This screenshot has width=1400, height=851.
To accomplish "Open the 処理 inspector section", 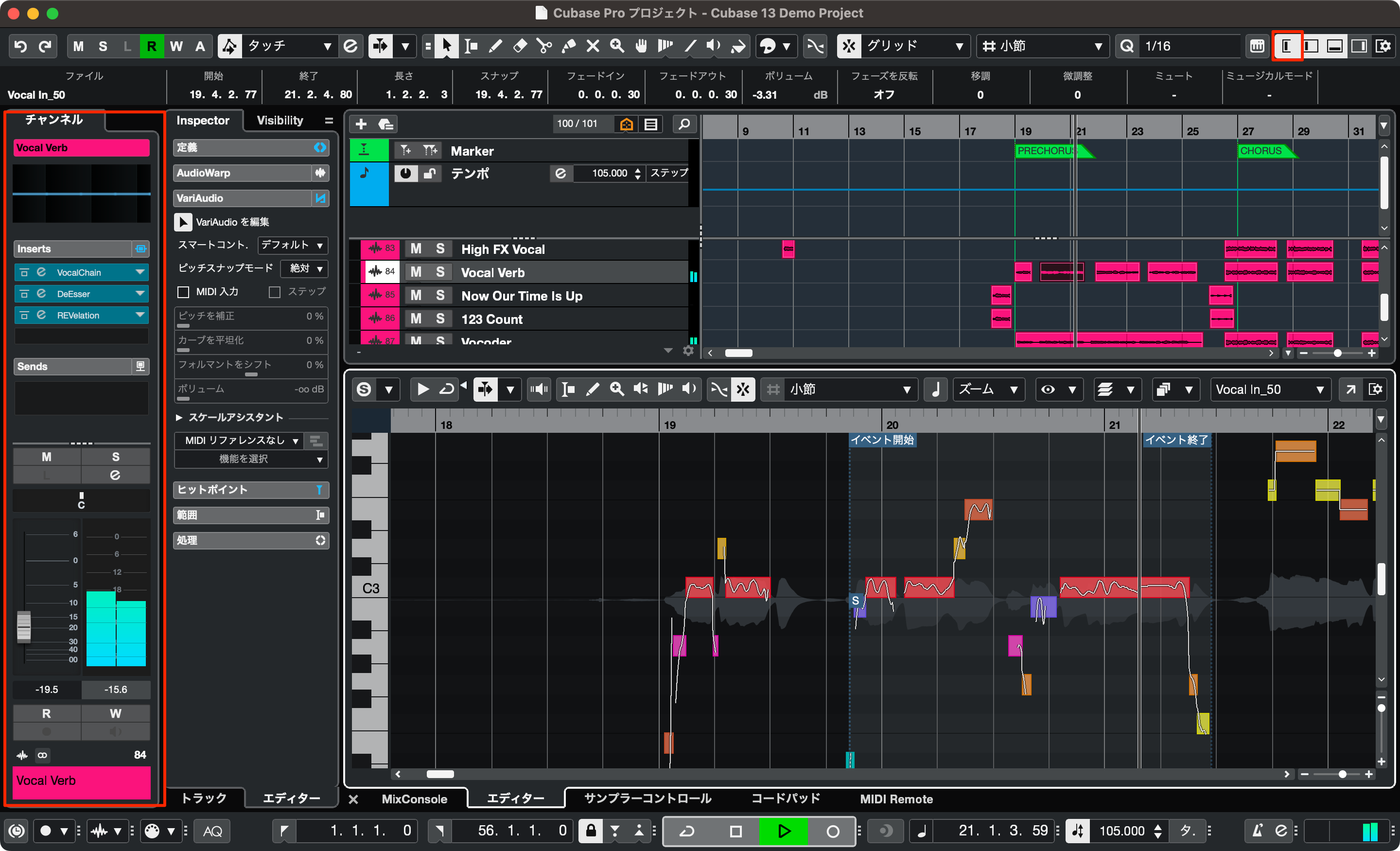I will [x=250, y=540].
